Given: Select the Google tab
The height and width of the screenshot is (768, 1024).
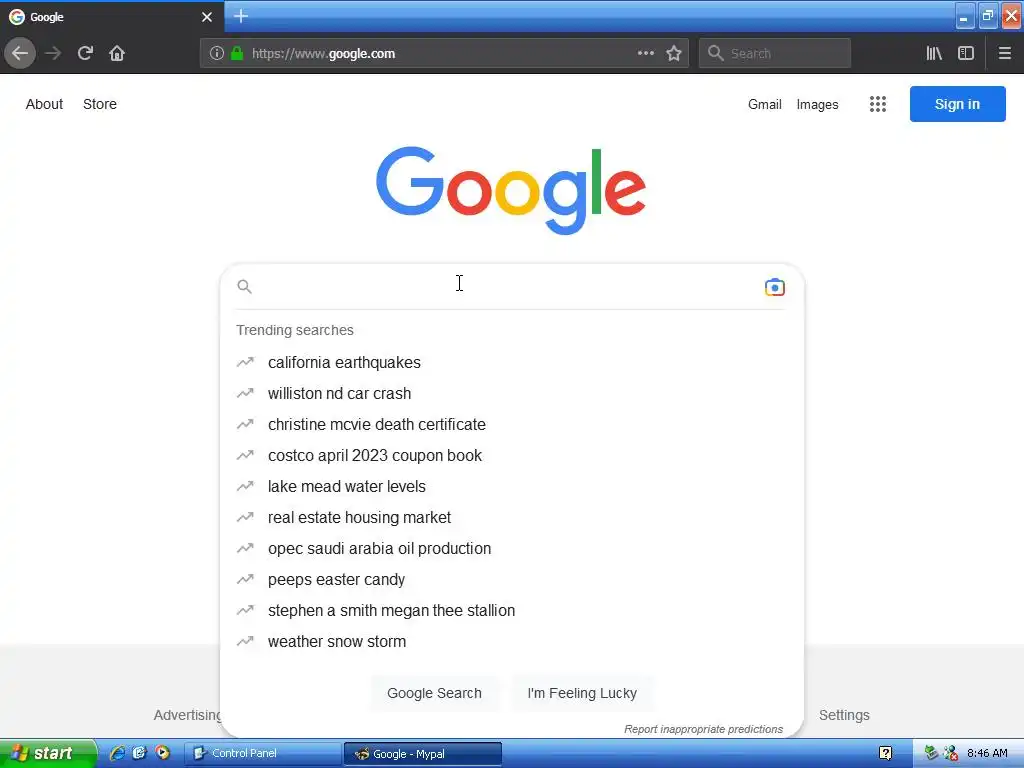Looking at the screenshot, I should click(x=112, y=17).
